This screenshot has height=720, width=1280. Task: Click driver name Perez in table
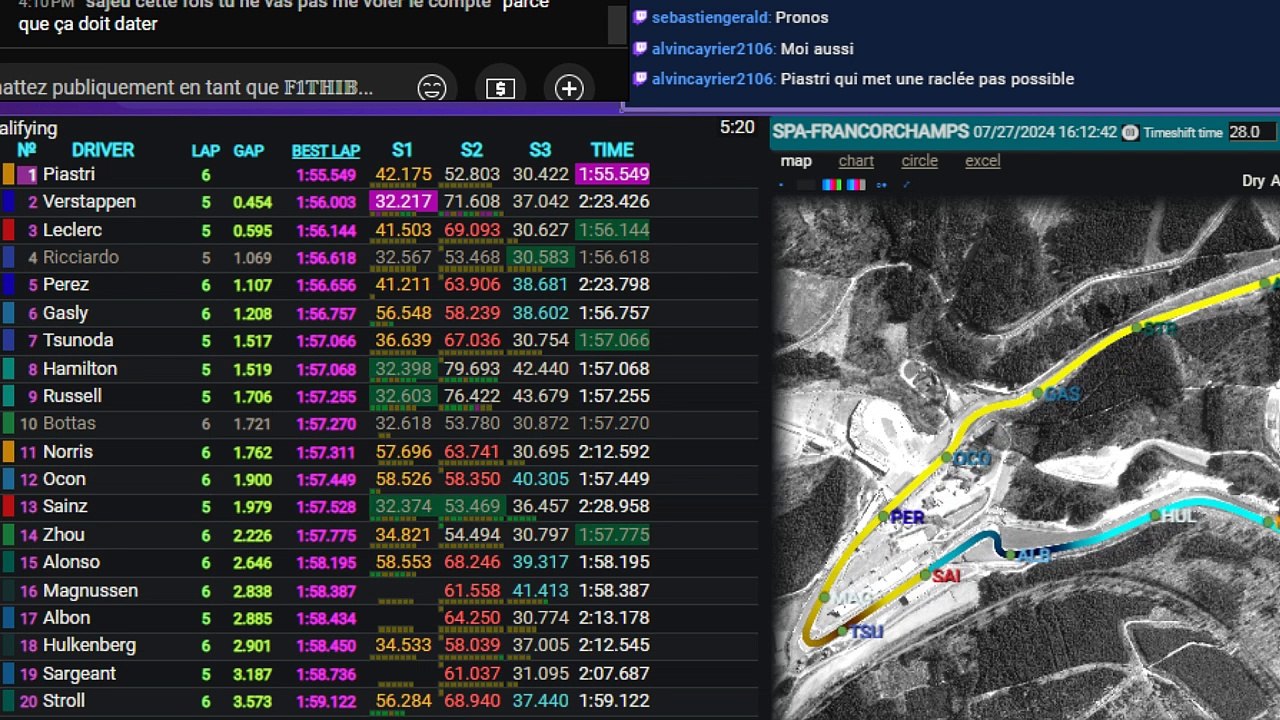pyautogui.click(x=66, y=285)
